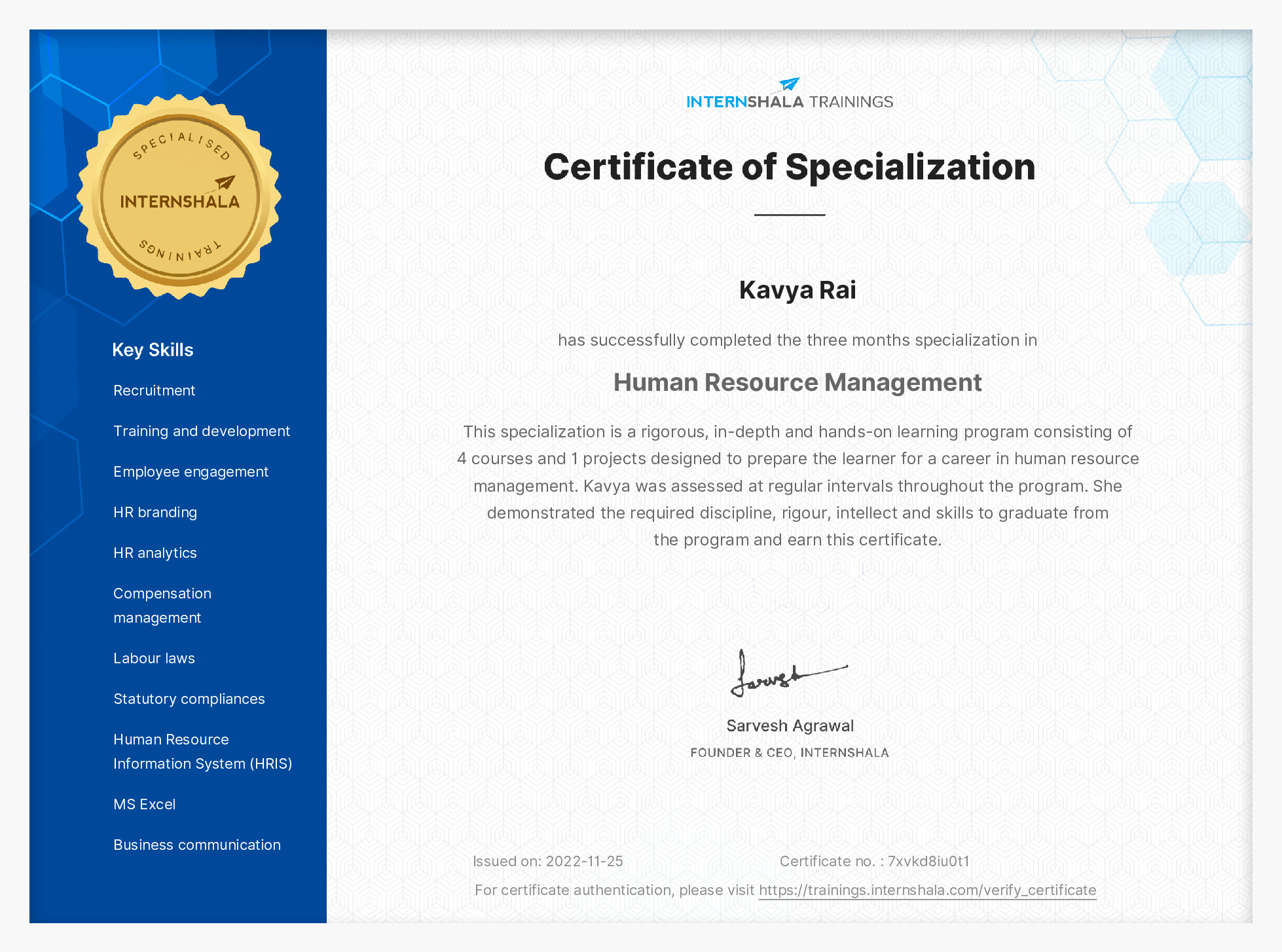Click the Internshala paper plane logo icon

coord(788,84)
